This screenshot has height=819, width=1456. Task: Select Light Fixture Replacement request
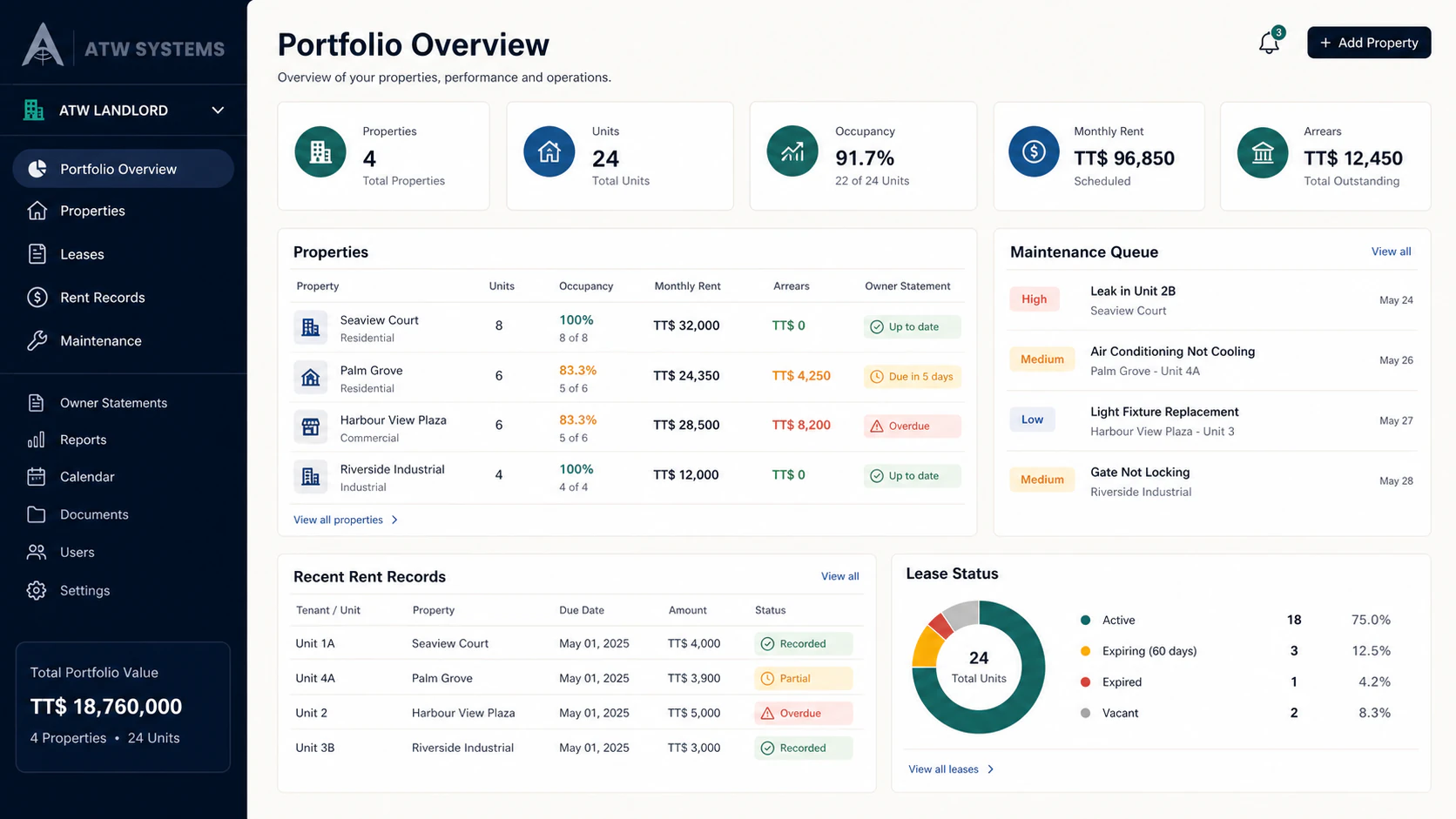1212,420
